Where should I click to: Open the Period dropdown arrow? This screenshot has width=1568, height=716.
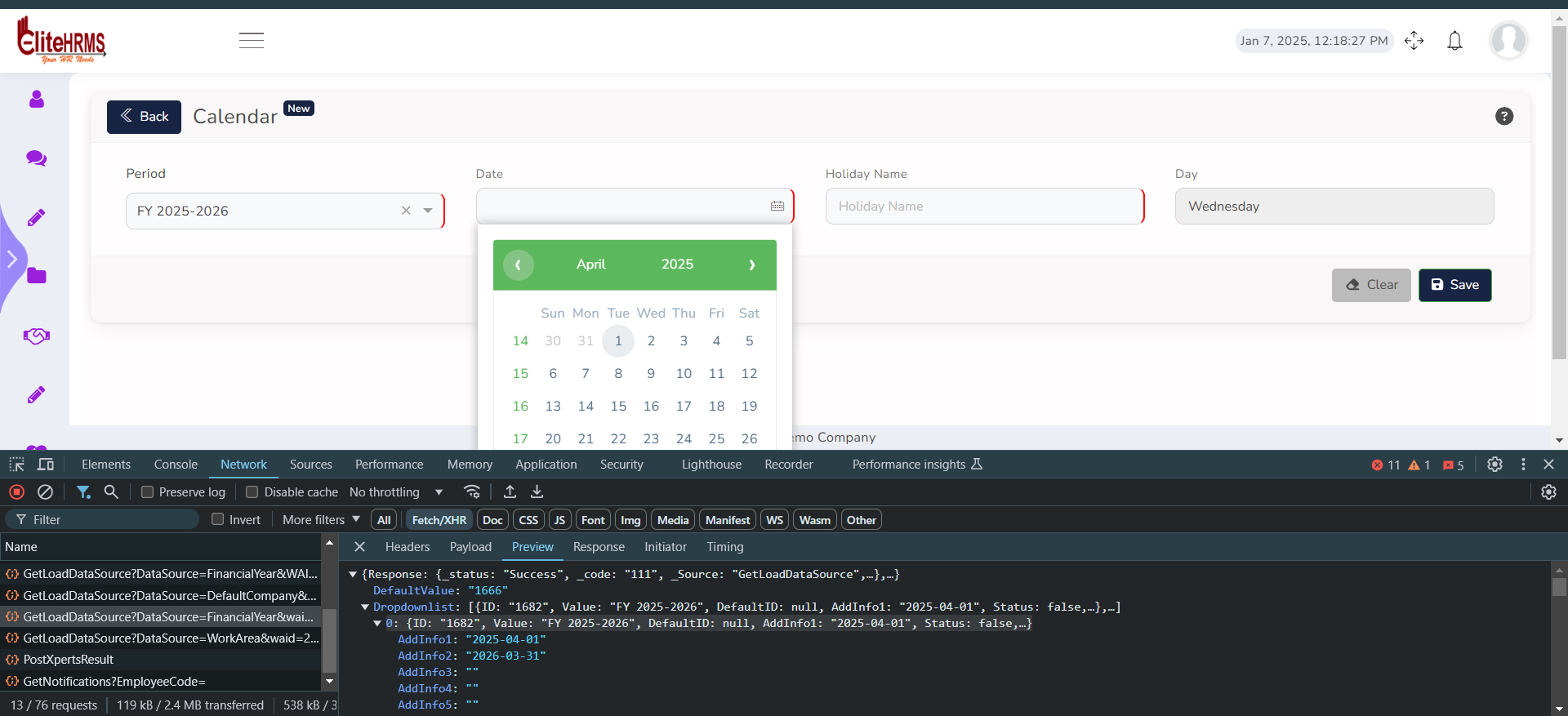[x=428, y=211]
